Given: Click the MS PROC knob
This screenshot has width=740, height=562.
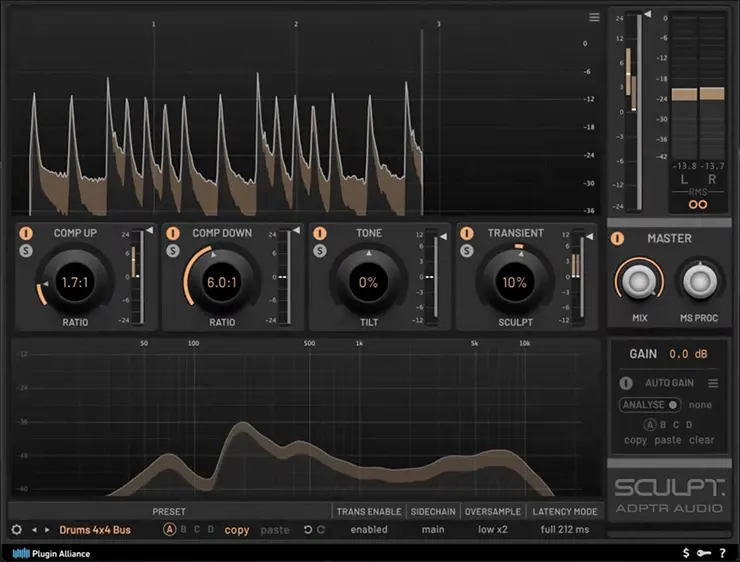Looking at the screenshot, I should (x=700, y=281).
